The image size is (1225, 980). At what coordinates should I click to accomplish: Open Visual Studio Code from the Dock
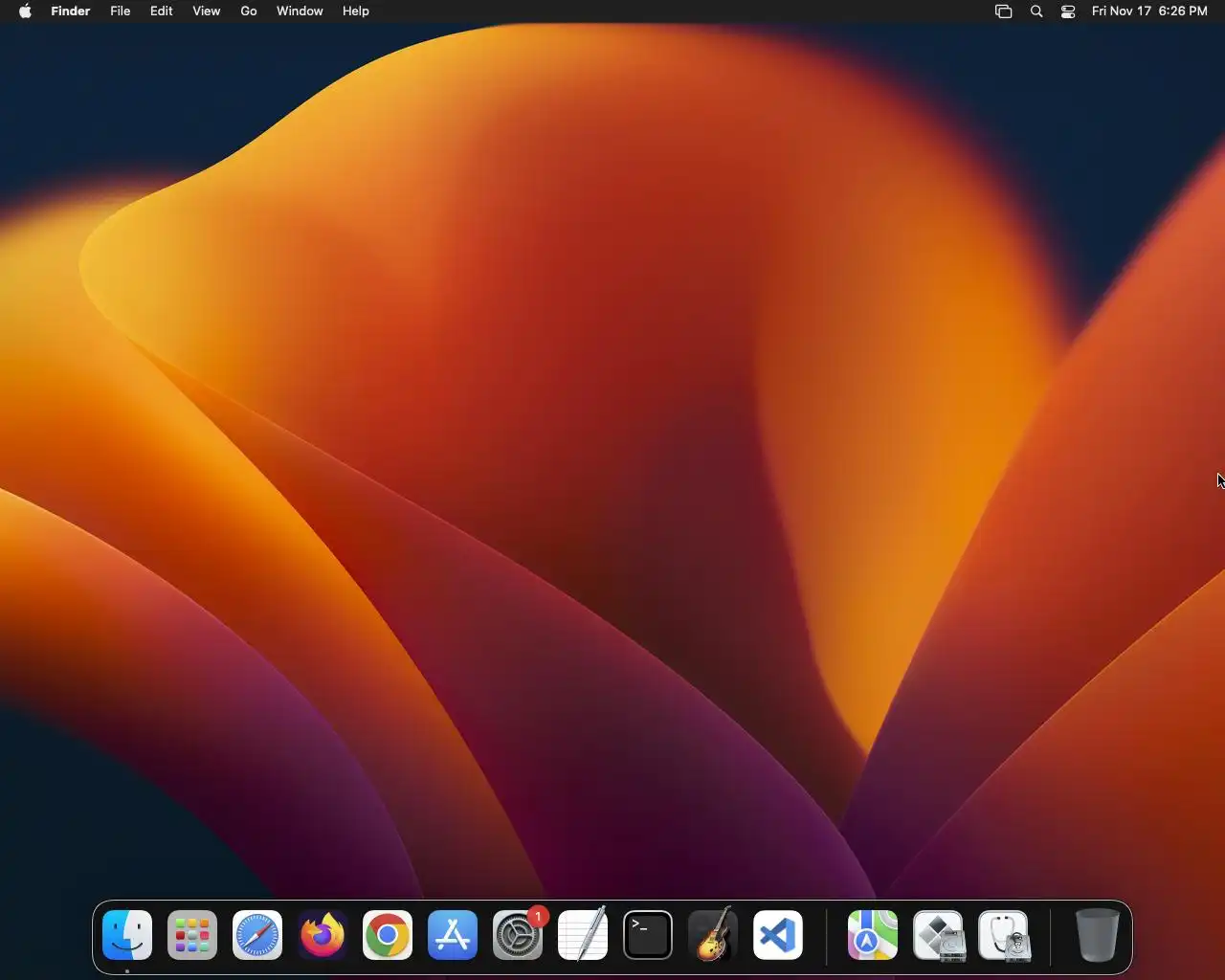(x=778, y=935)
